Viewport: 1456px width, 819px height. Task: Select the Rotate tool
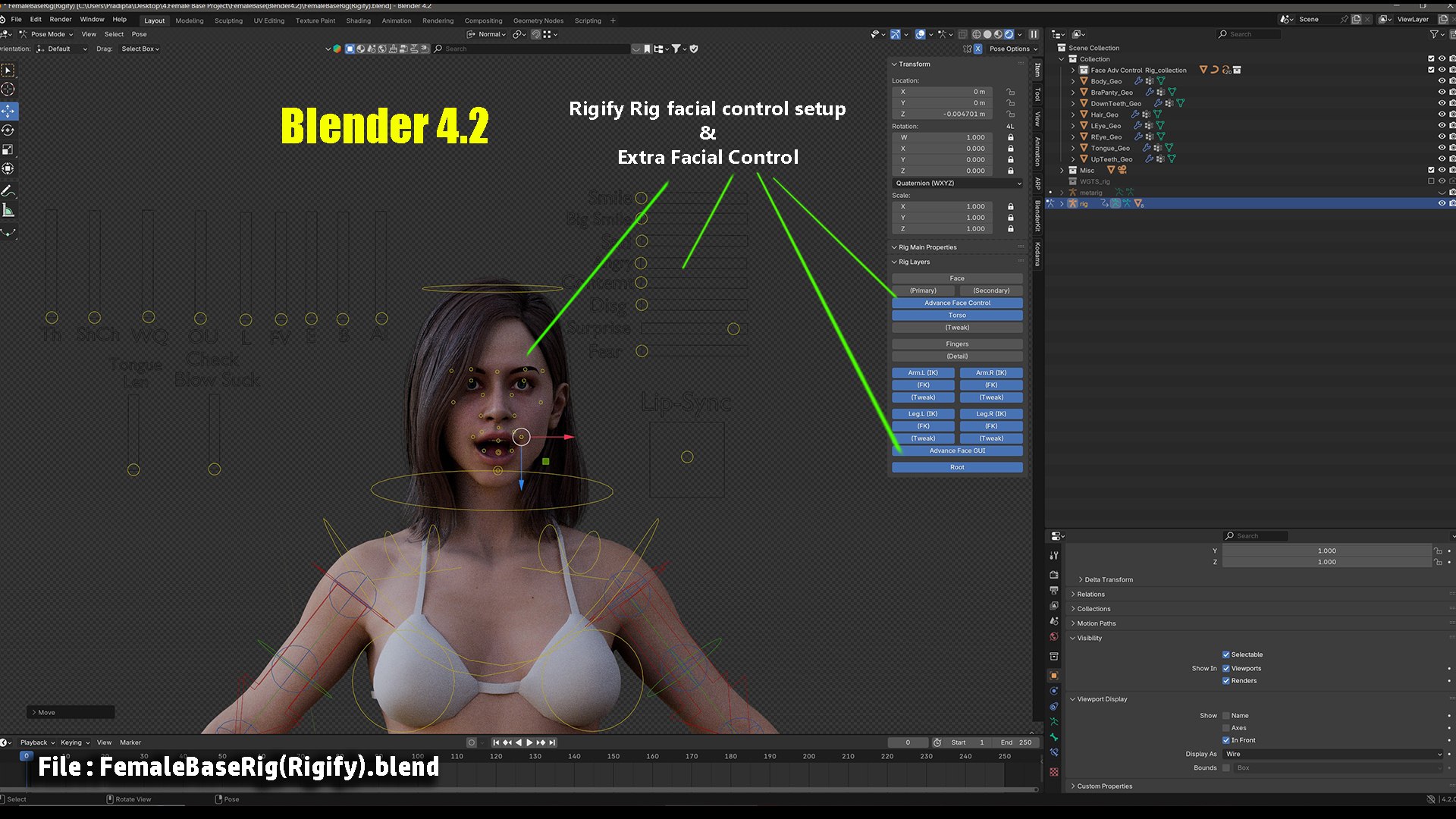pyautogui.click(x=8, y=130)
